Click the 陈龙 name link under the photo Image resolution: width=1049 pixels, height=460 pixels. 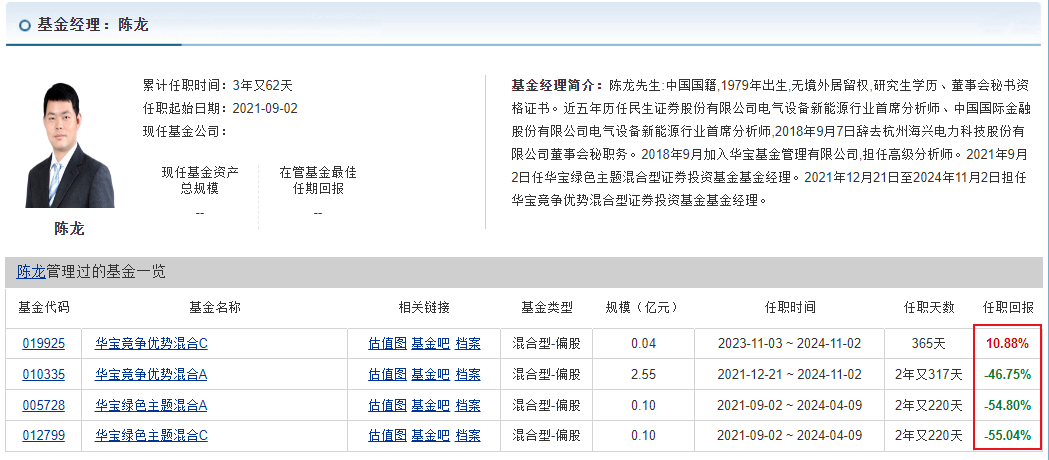[69, 228]
